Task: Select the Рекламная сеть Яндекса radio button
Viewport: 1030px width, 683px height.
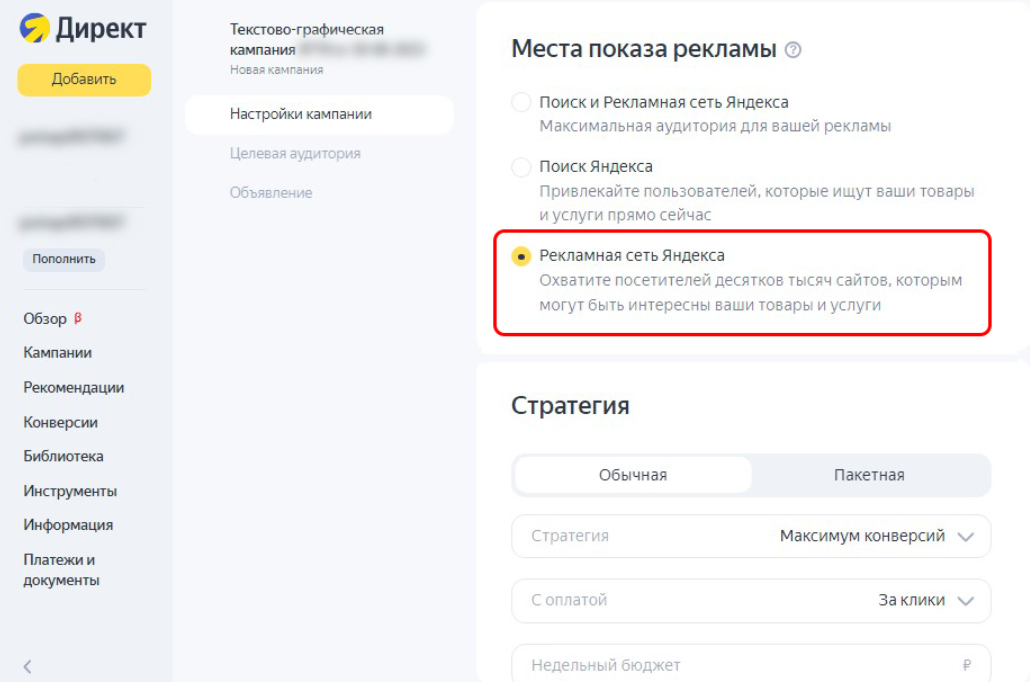Action: coord(521,256)
